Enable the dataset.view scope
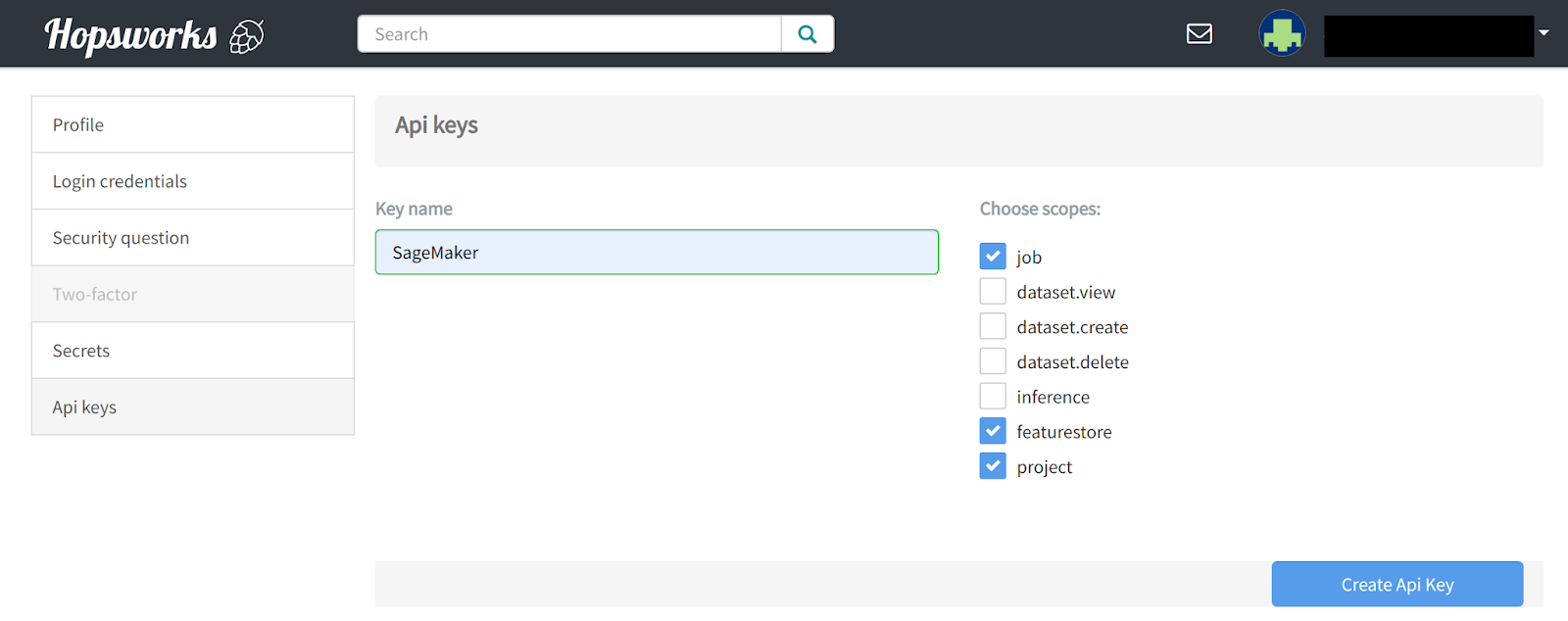The width and height of the screenshot is (1568, 621). click(993, 292)
